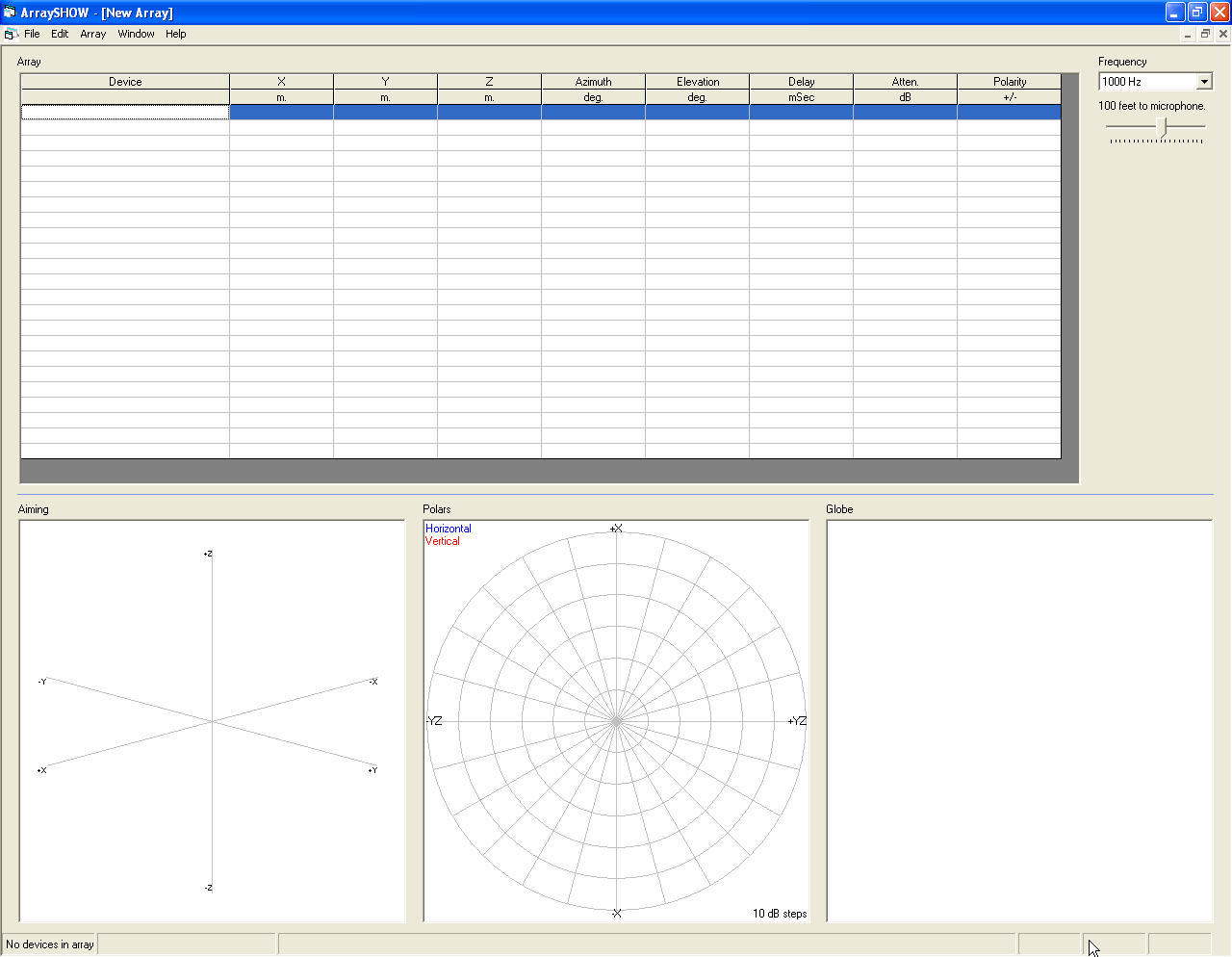Screen dimensions: 1232x957
Task: Click the Vertical legend label in Polars
Action: pyautogui.click(x=443, y=541)
